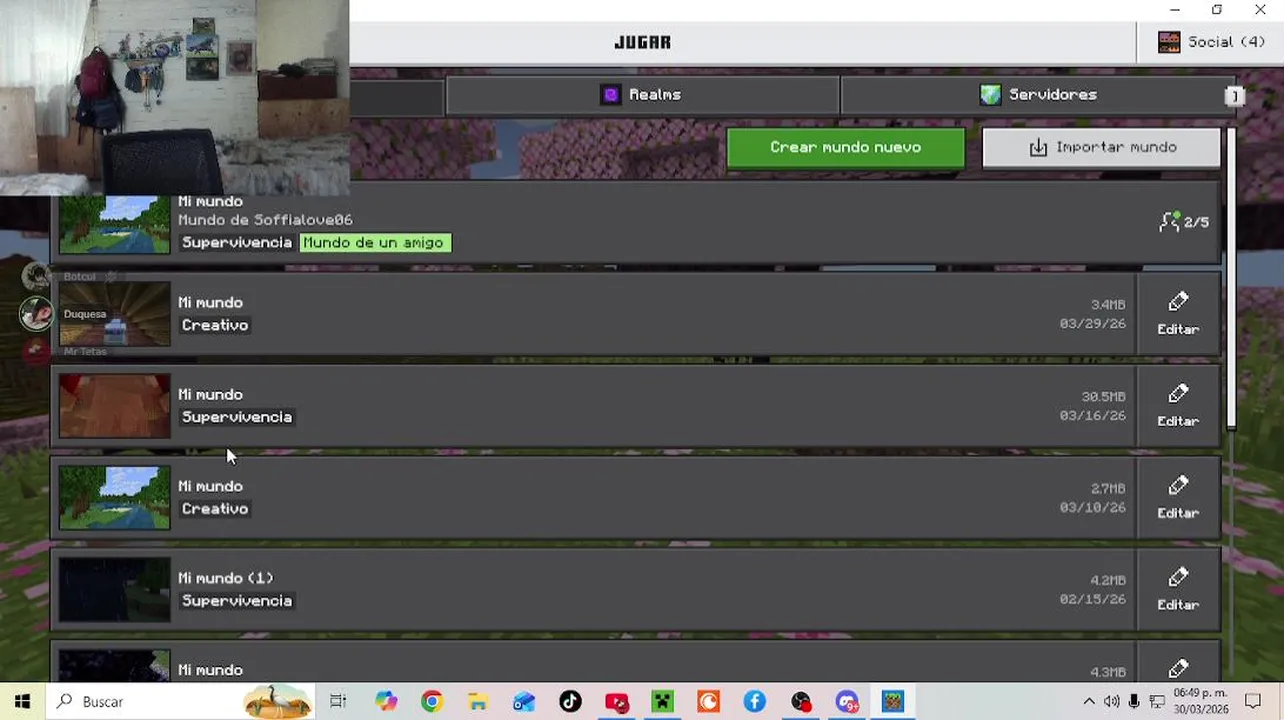1284x720 pixels.
Task: Click the import download arrow icon
Action: point(1038,148)
